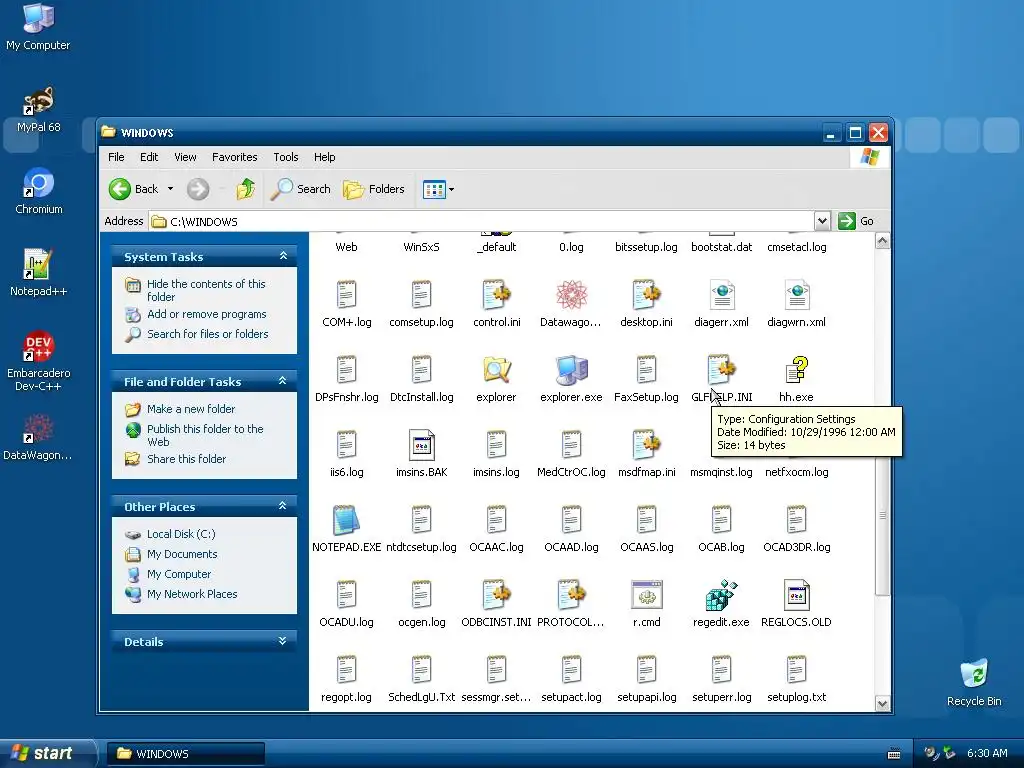Click the 6:30 AM system clock
Image resolution: width=1024 pixels, height=768 pixels.
point(987,754)
